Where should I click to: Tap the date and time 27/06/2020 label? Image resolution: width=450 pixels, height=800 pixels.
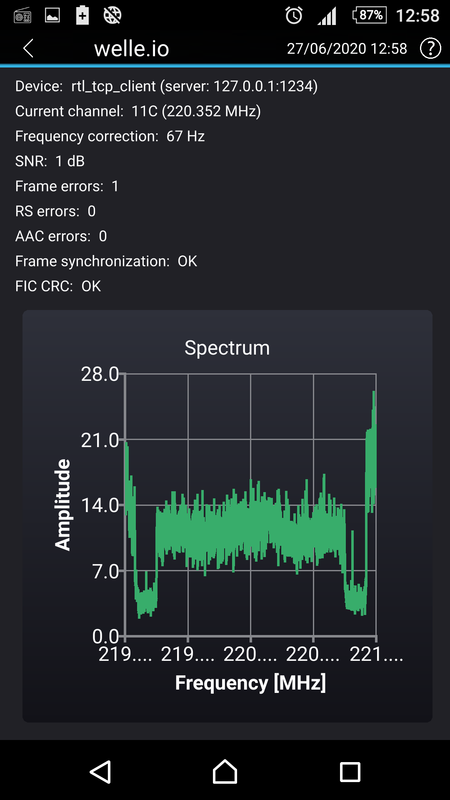tap(347, 49)
